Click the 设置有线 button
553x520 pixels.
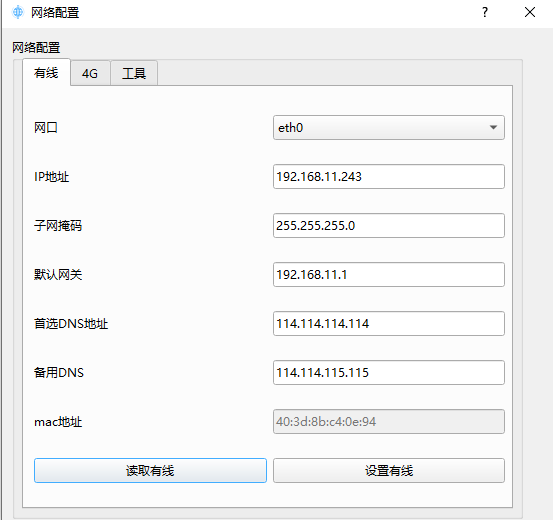389,471
